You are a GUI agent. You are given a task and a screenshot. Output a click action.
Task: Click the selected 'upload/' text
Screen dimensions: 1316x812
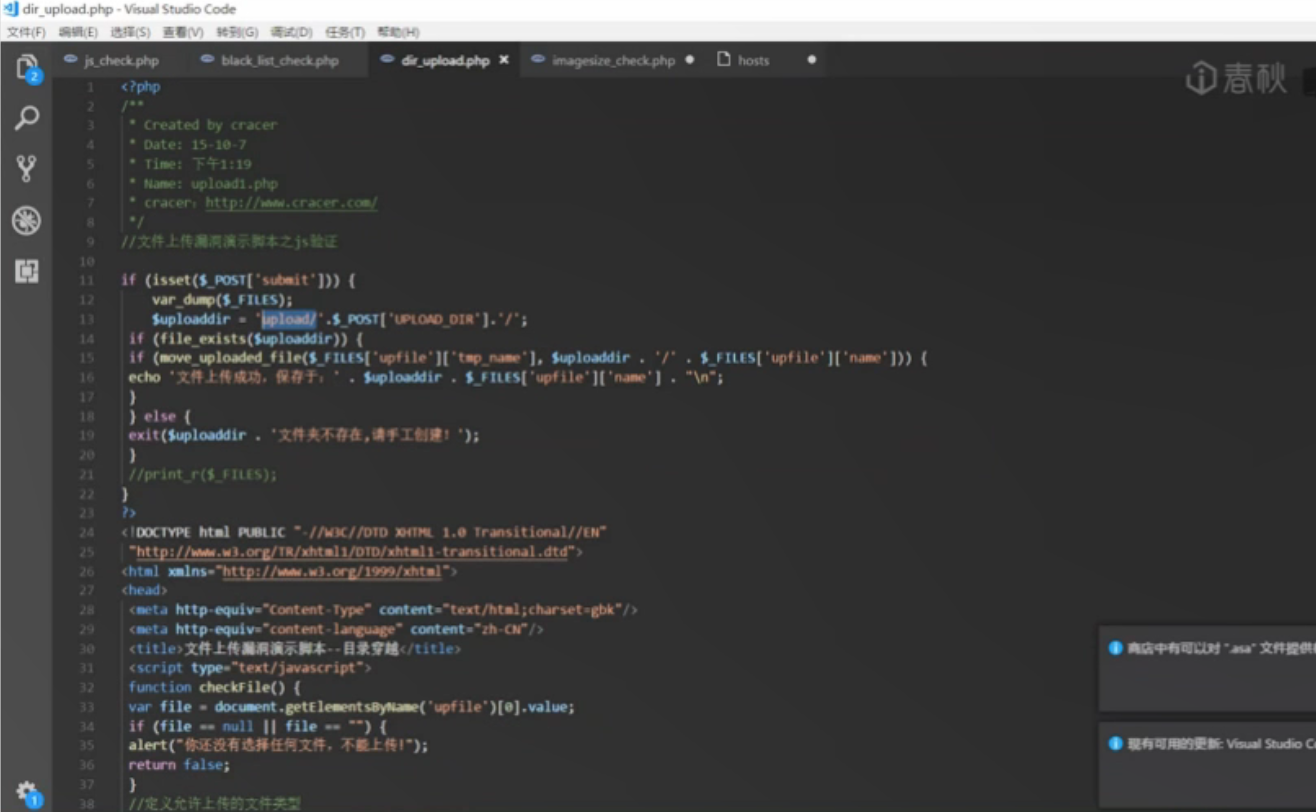pyautogui.click(x=288, y=319)
